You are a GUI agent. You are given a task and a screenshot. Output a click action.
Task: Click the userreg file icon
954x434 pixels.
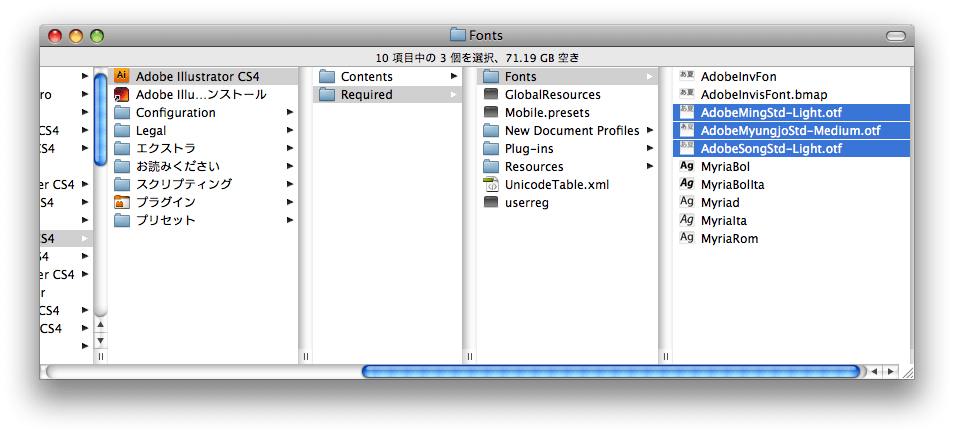pos(491,203)
